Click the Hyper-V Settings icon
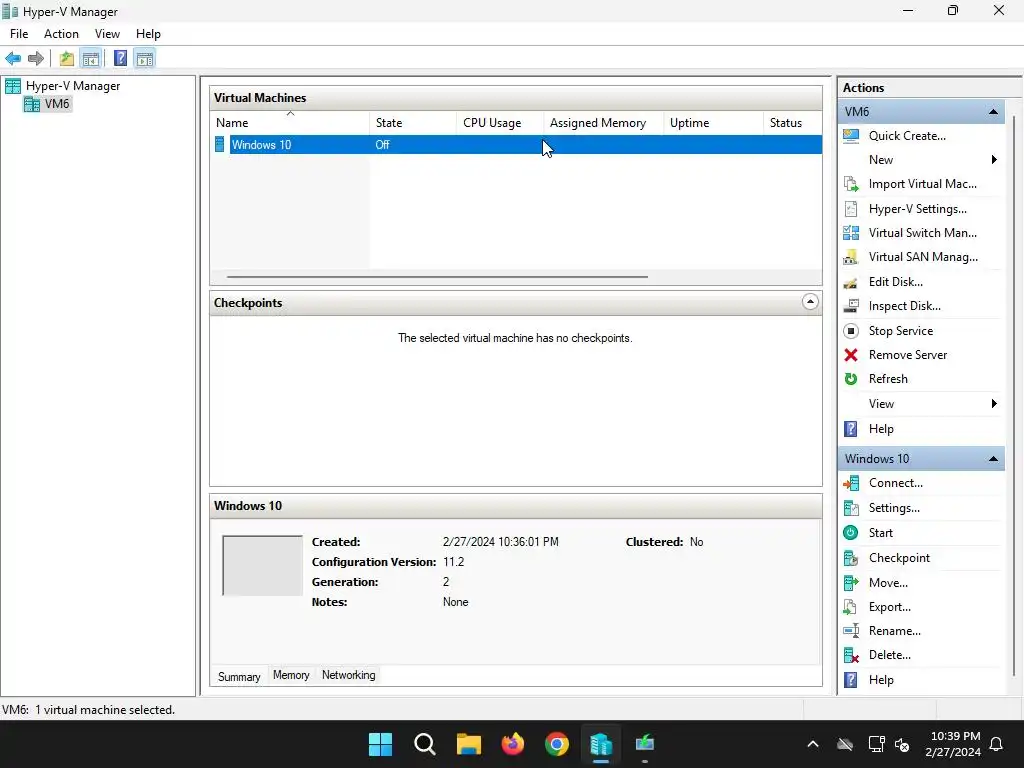The height and width of the screenshot is (768, 1024). coord(851,209)
